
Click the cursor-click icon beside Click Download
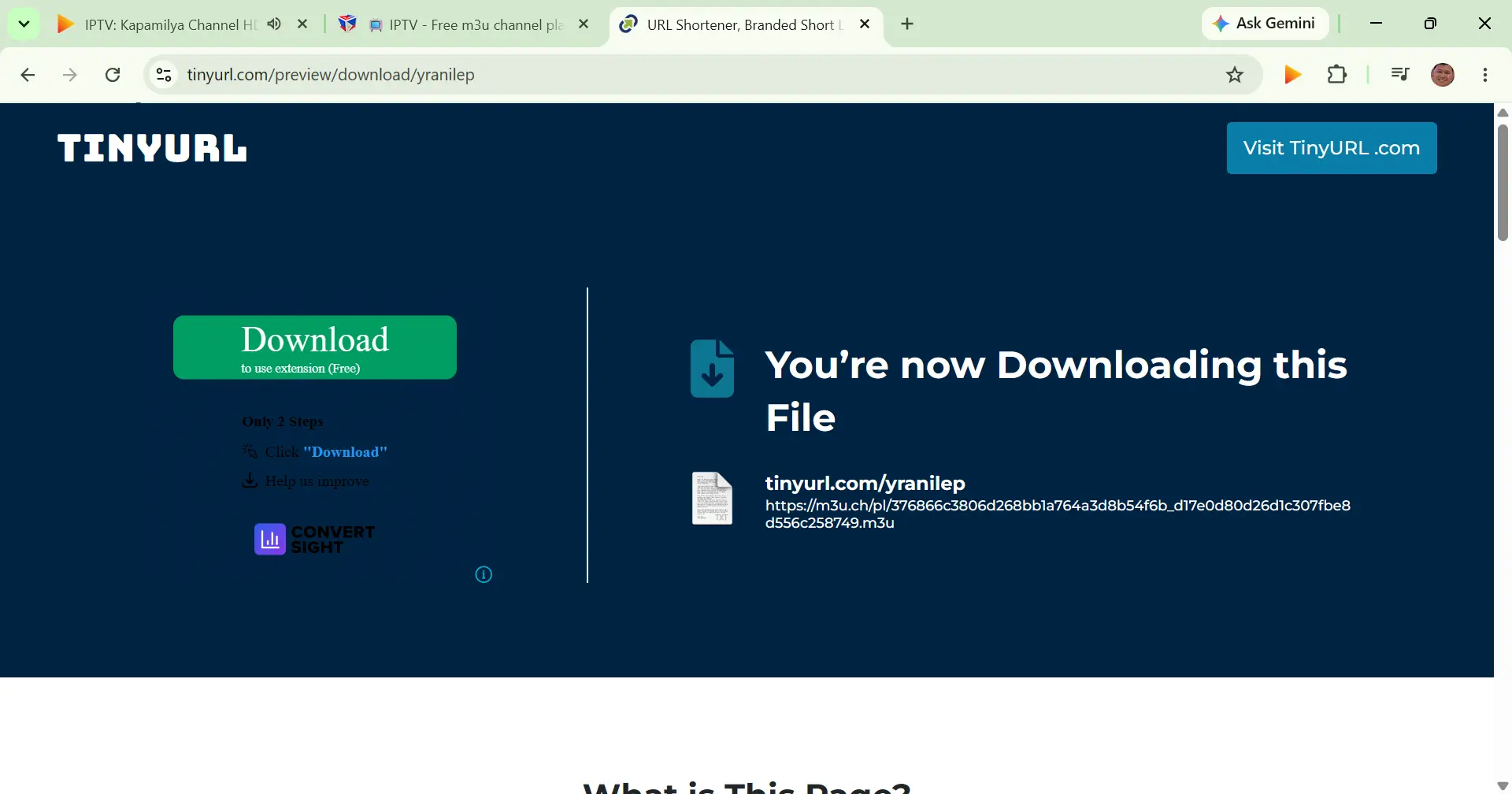tap(250, 451)
